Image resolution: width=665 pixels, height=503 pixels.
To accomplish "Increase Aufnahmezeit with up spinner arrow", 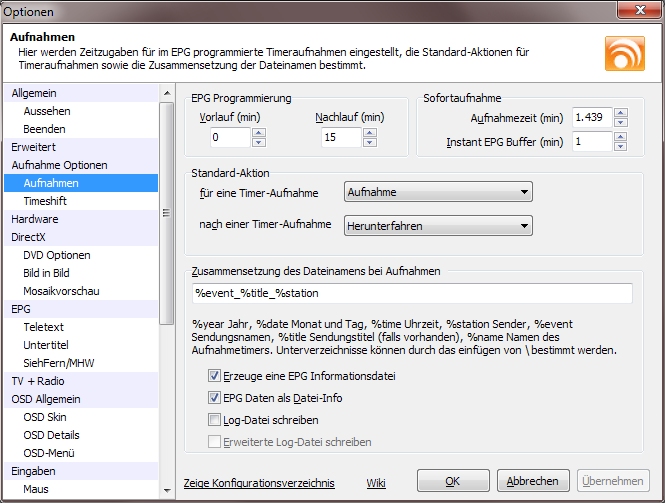I will pos(620,113).
